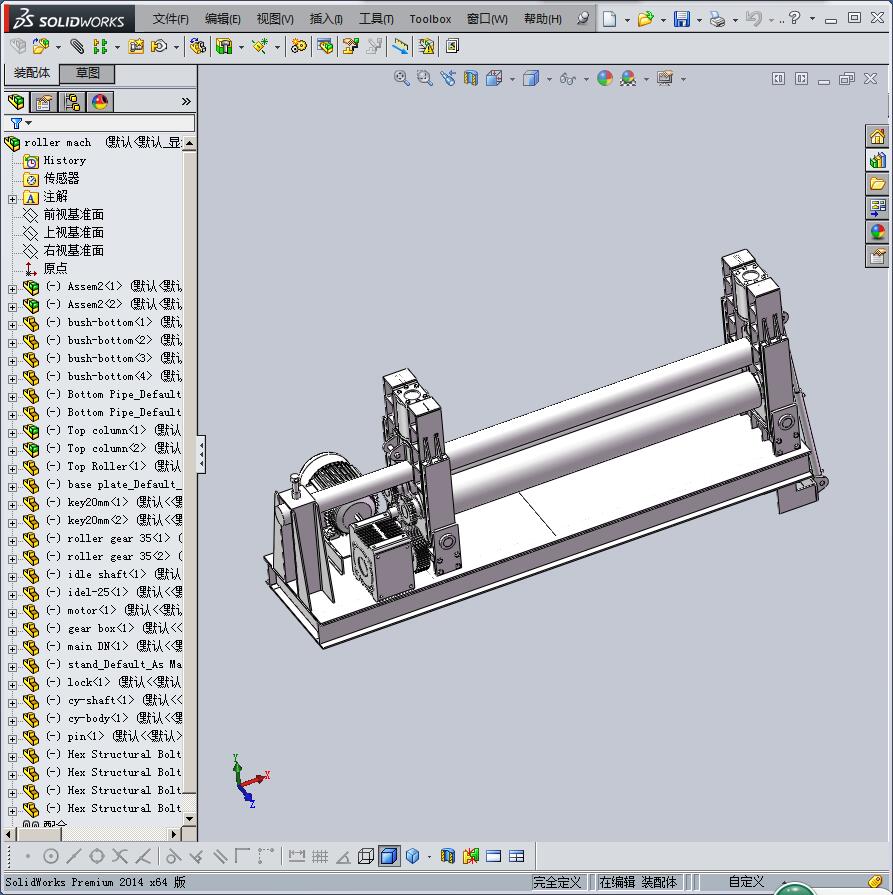Toggle Shaded With Edges display in bottom toolbar
Image resolution: width=893 pixels, height=895 pixels.
click(389, 856)
